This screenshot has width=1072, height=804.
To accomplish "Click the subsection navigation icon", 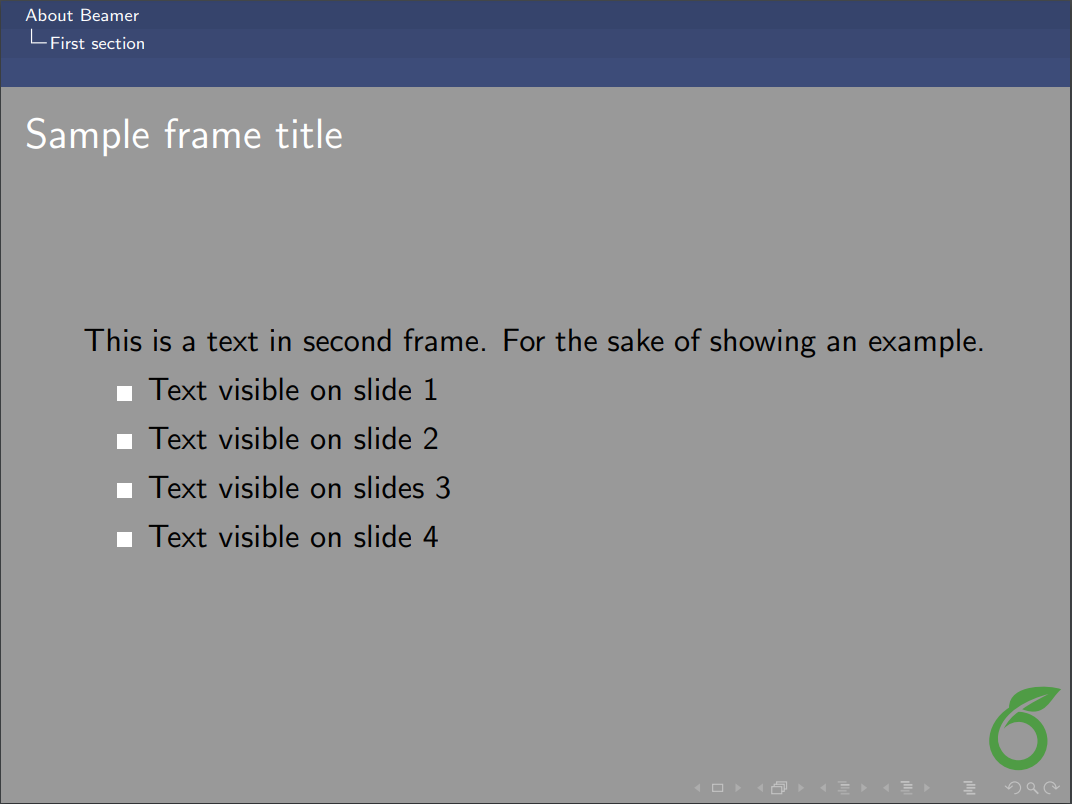I will (843, 788).
